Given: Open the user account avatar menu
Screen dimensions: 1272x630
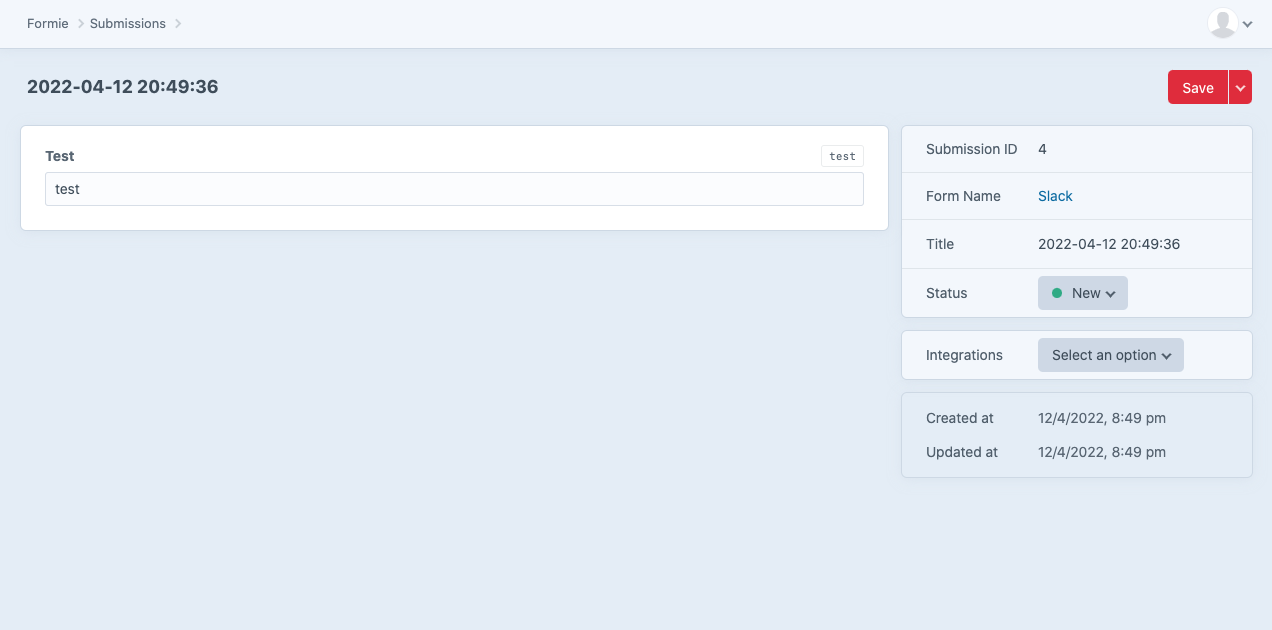Looking at the screenshot, I should [1222, 23].
